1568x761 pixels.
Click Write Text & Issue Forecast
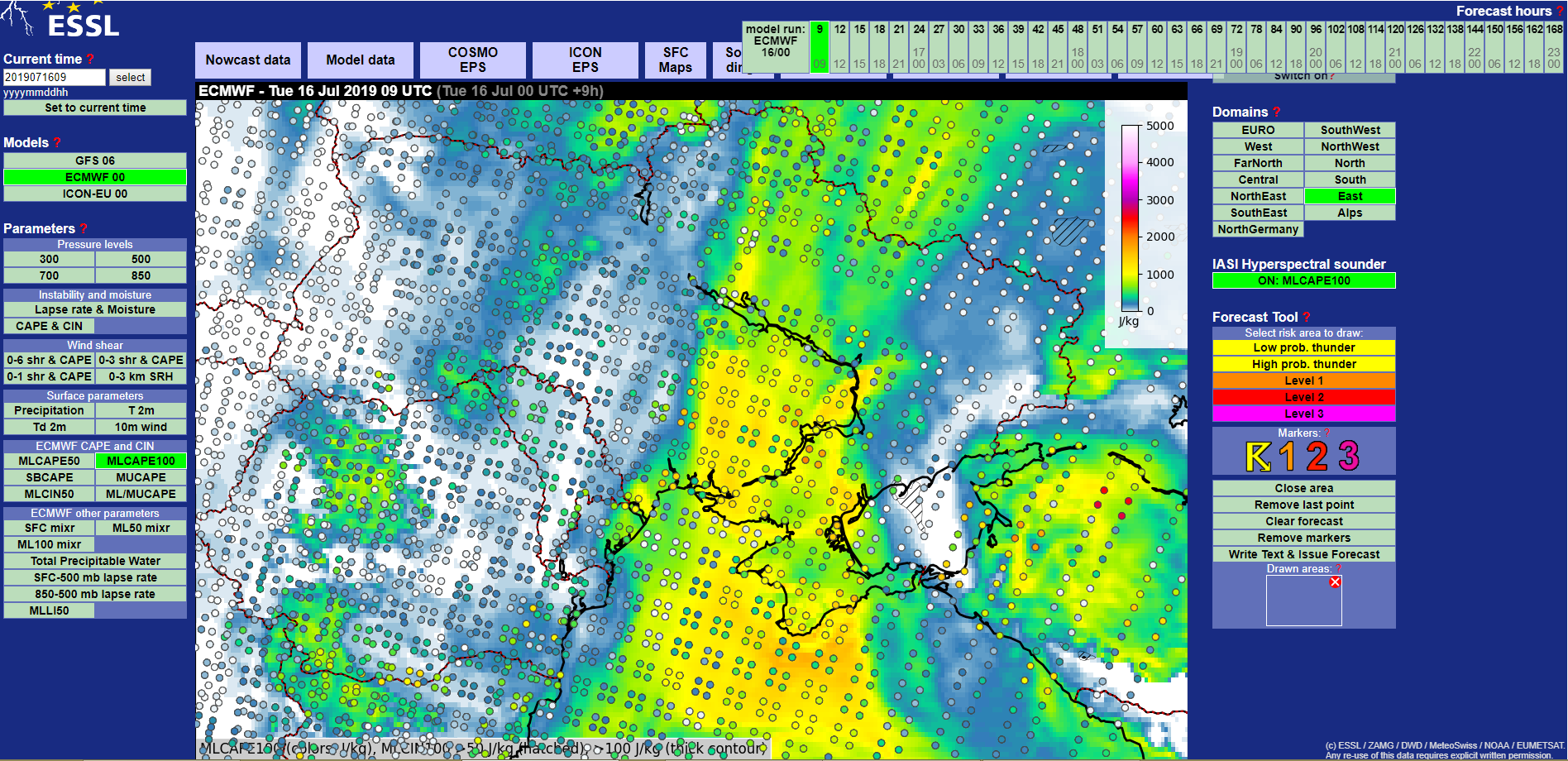pos(1304,554)
